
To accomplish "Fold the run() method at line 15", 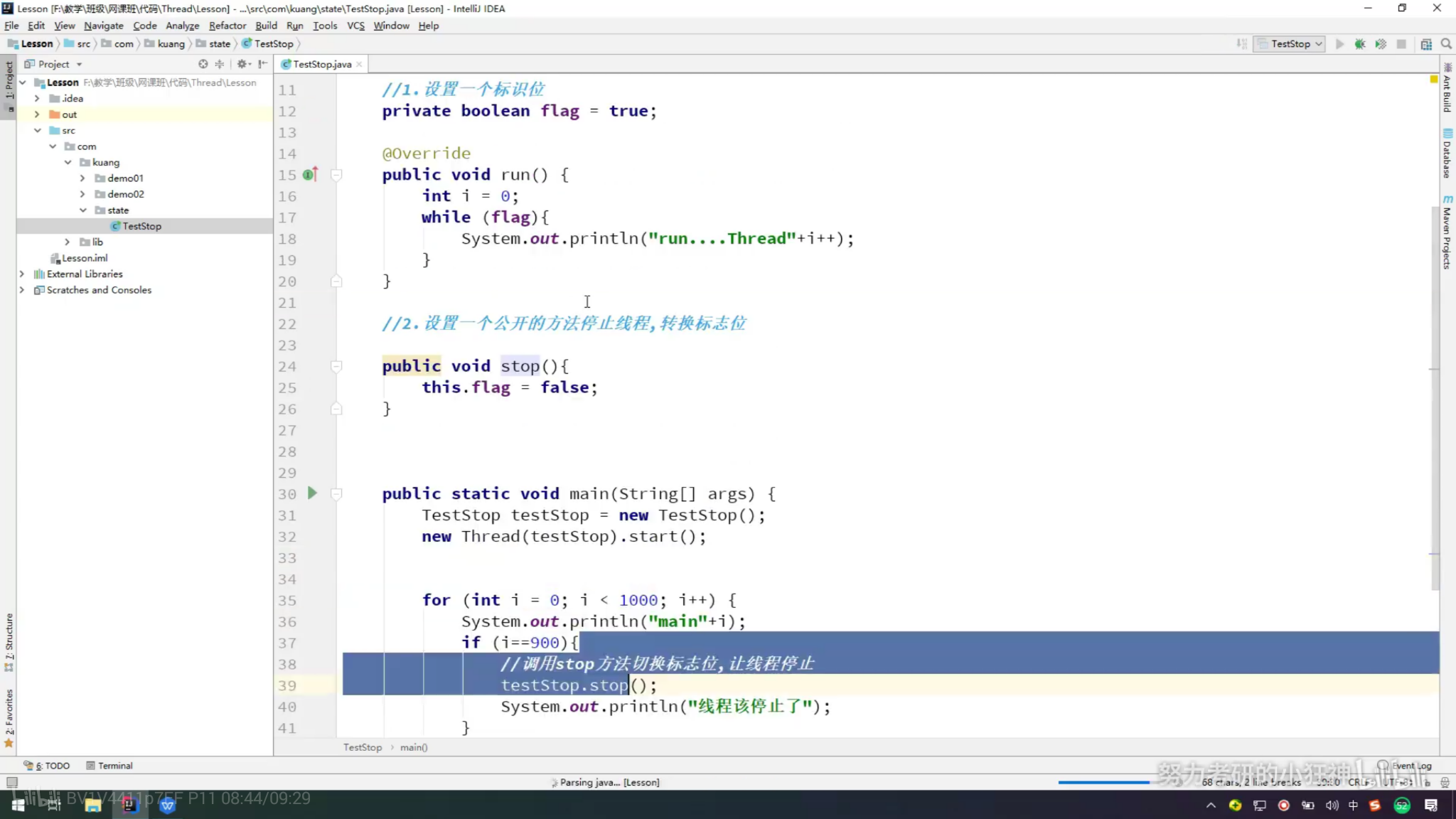I will pos(337,174).
